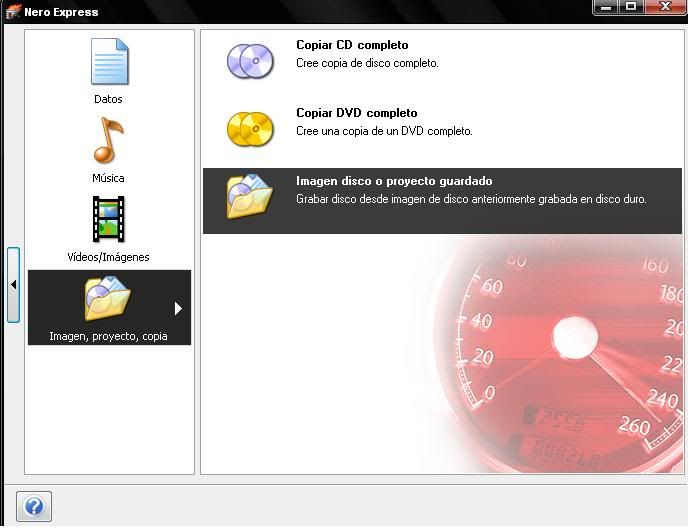The height and width of the screenshot is (528, 690).
Task: Maximize the Nero Express window
Action: pyautogui.click(x=631, y=7)
